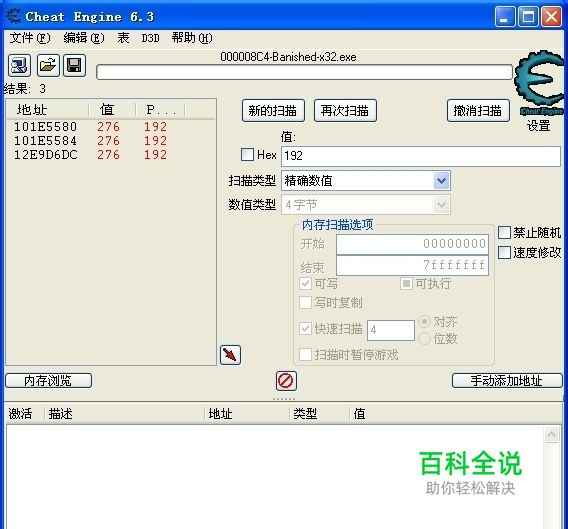Image resolution: width=568 pixels, height=529 pixels.
Task: Click the address table 地址 column header
Action: (x=247, y=413)
